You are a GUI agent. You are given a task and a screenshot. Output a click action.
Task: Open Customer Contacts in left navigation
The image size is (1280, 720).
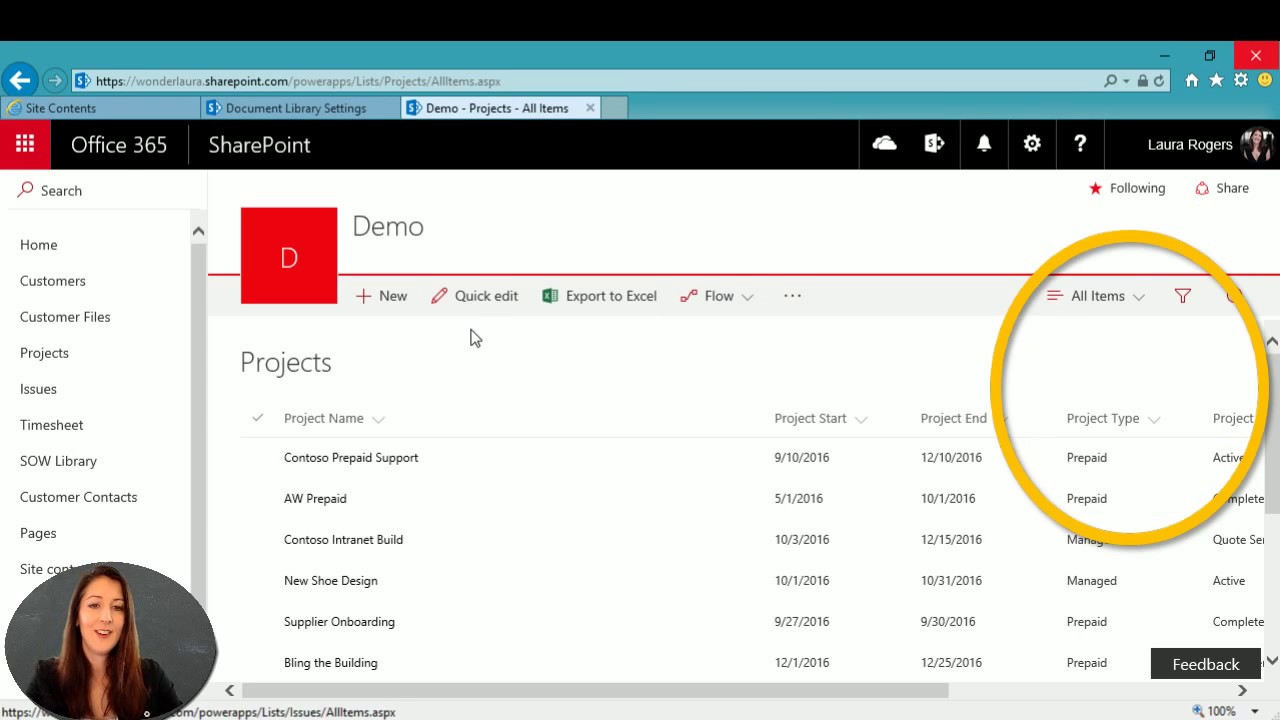pos(78,497)
